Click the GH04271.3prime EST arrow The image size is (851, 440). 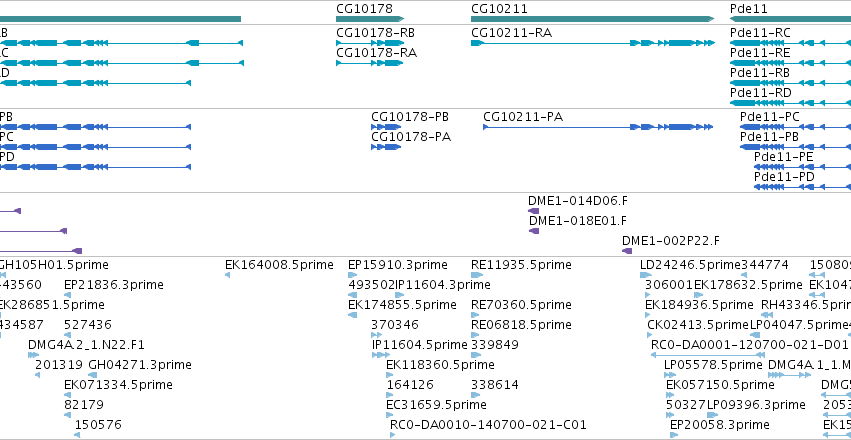pyautogui.click(x=92, y=375)
